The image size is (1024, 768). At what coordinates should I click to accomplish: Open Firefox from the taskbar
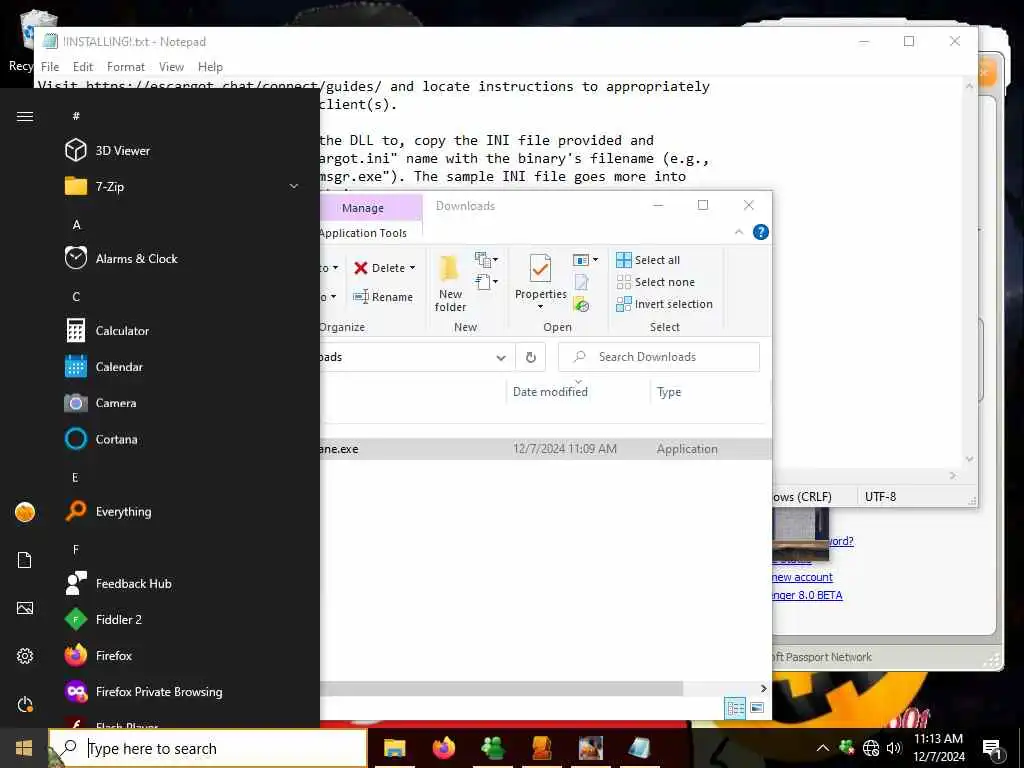(444, 748)
